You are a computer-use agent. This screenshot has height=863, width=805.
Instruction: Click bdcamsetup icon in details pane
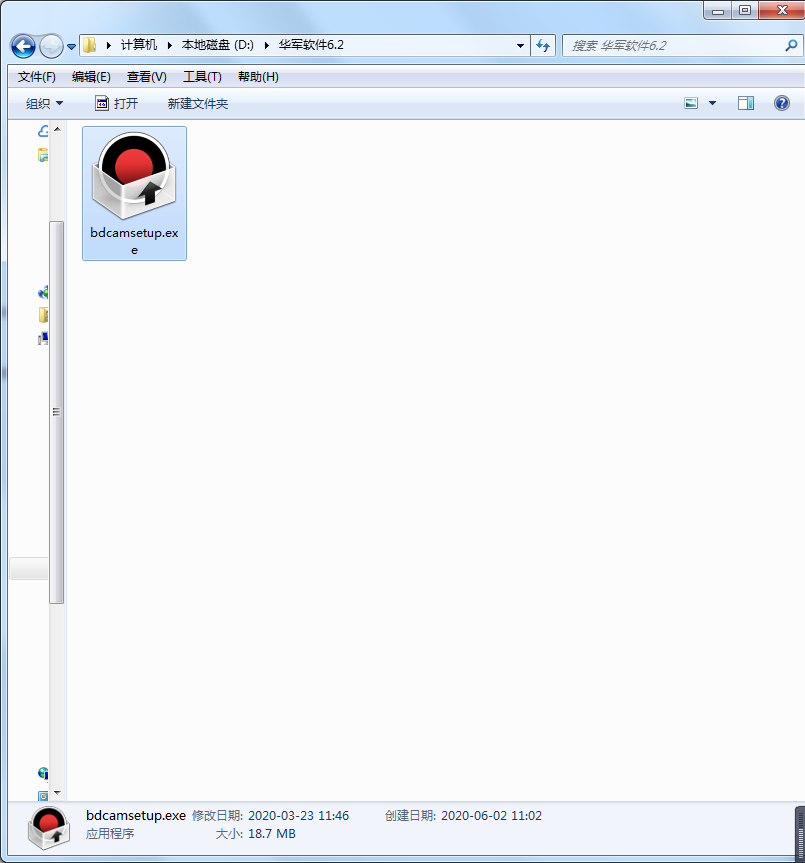pyautogui.click(x=47, y=826)
